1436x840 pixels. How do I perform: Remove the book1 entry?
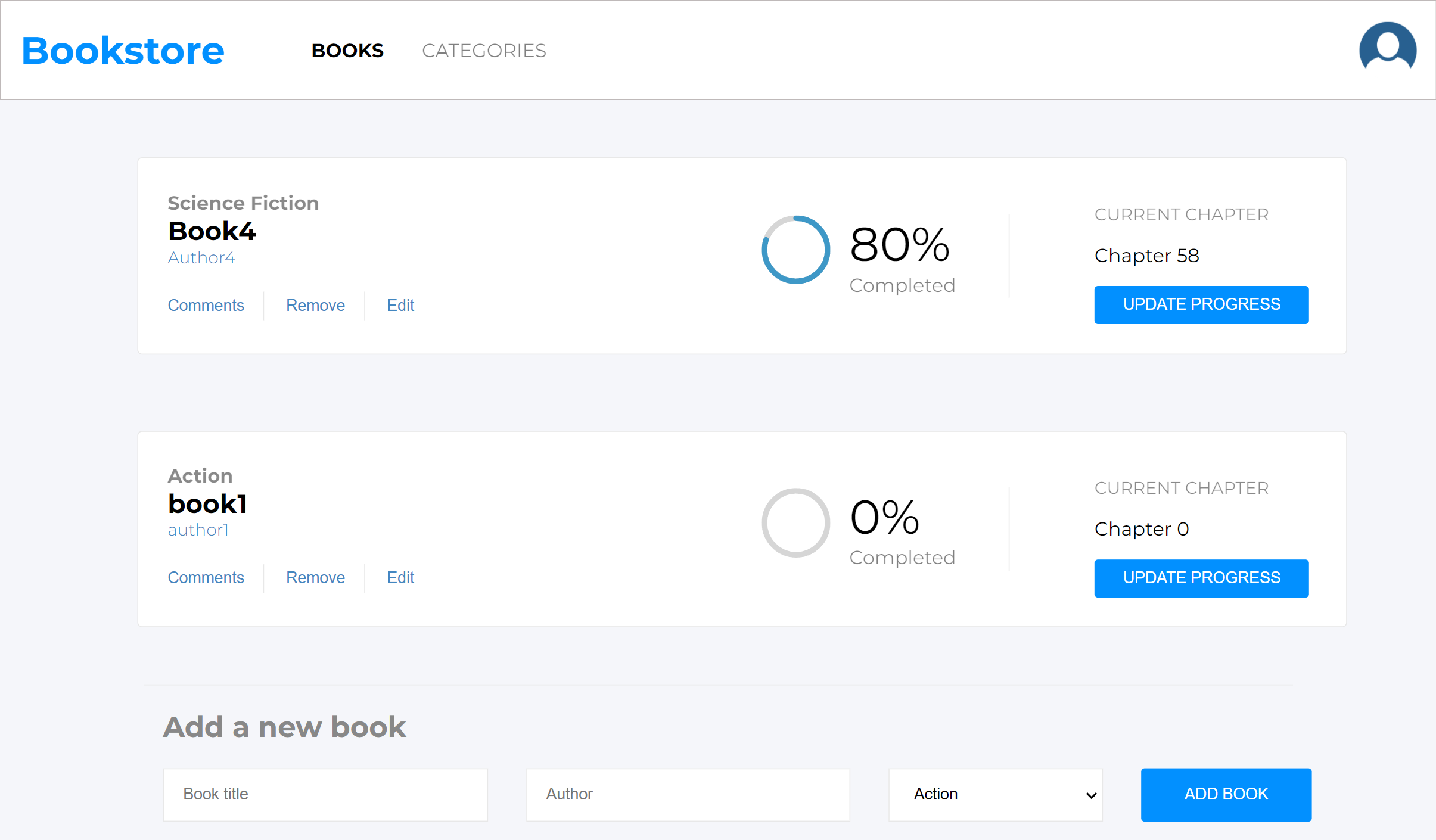(x=315, y=577)
